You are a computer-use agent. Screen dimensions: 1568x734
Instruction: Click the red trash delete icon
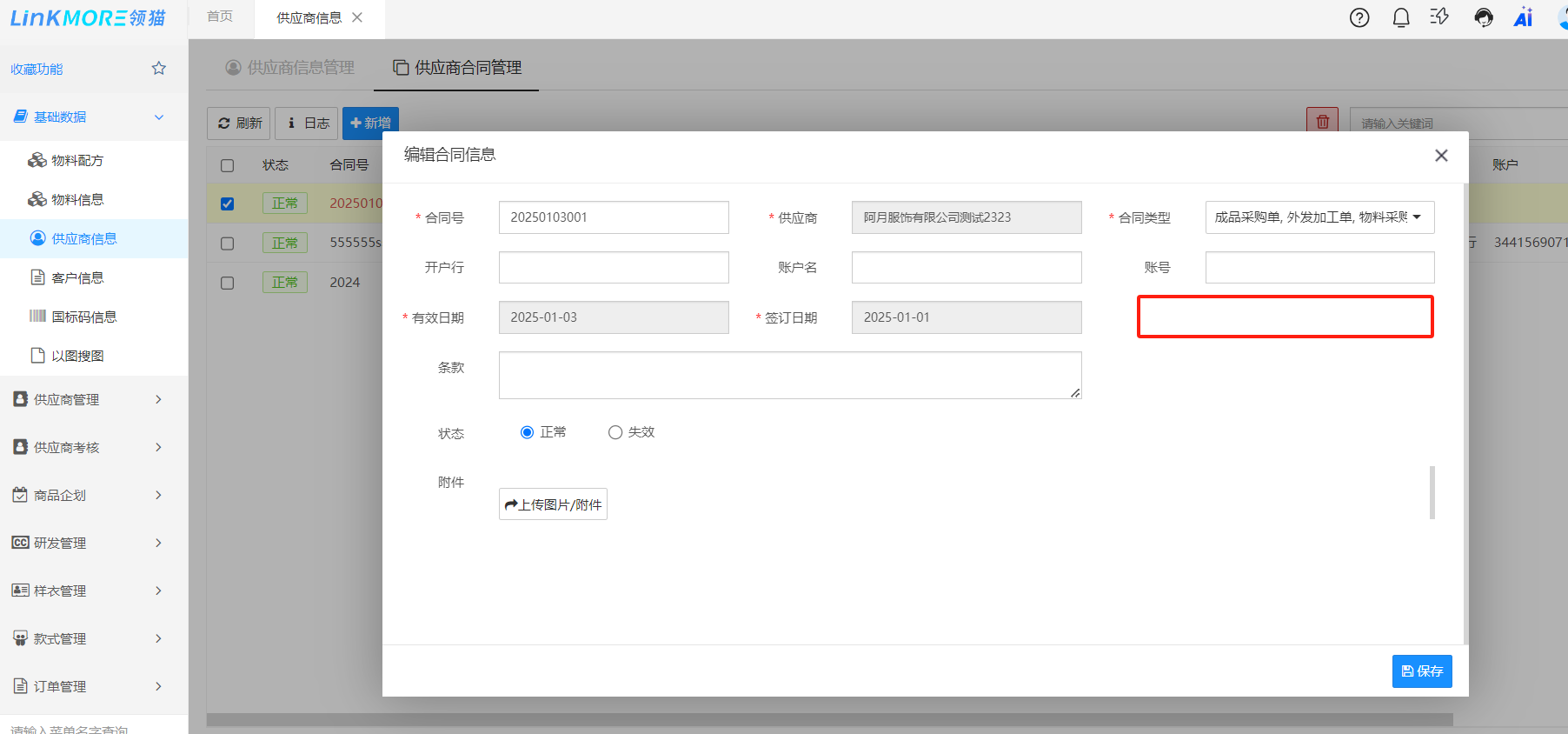(1322, 123)
